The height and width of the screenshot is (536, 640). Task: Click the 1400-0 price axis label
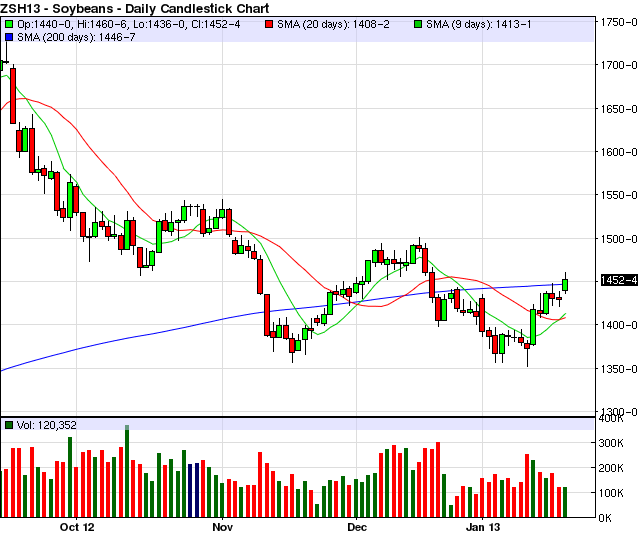click(x=619, y=325)
